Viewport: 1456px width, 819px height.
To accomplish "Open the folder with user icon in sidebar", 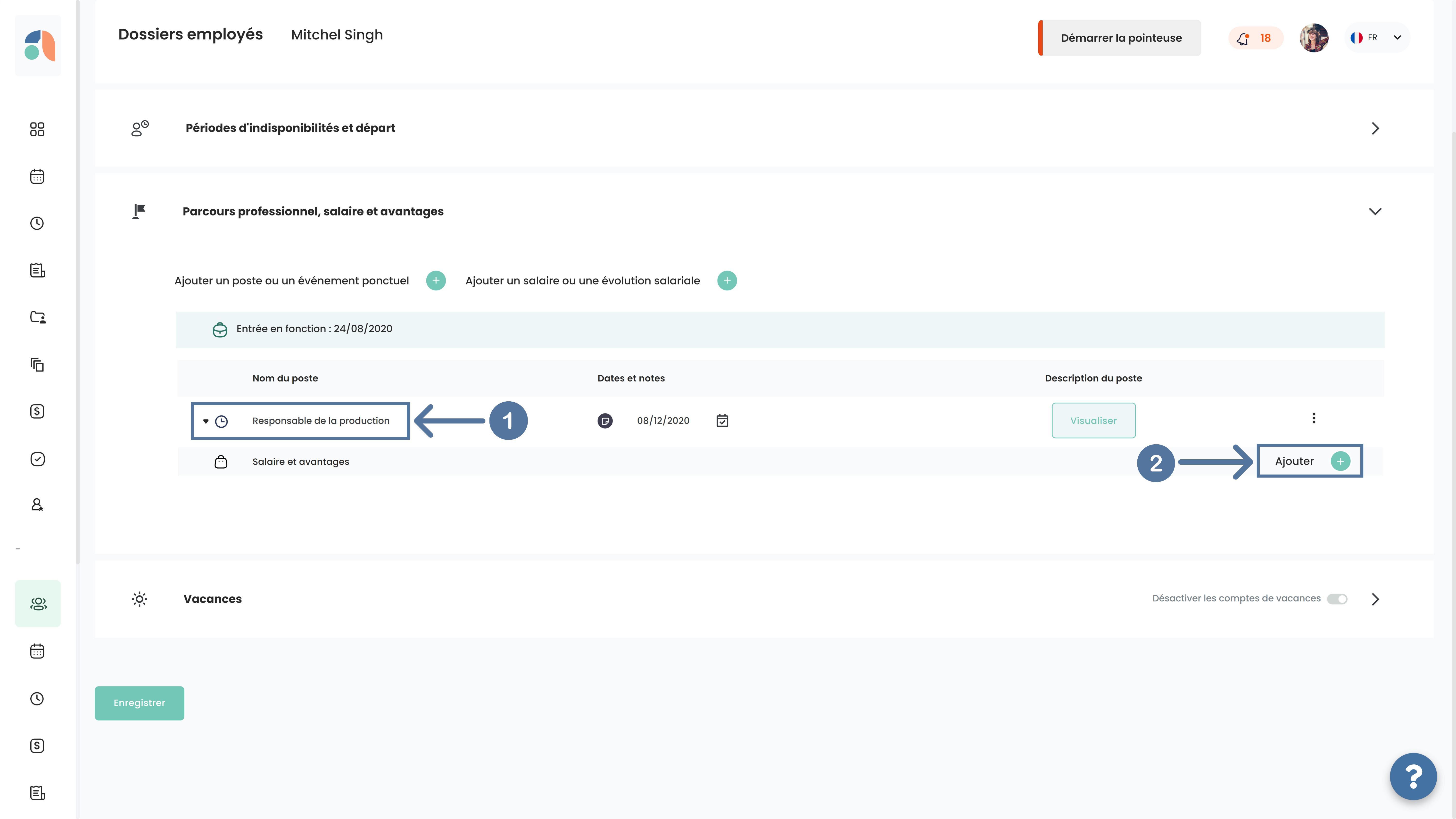I will tap(37, 317).
